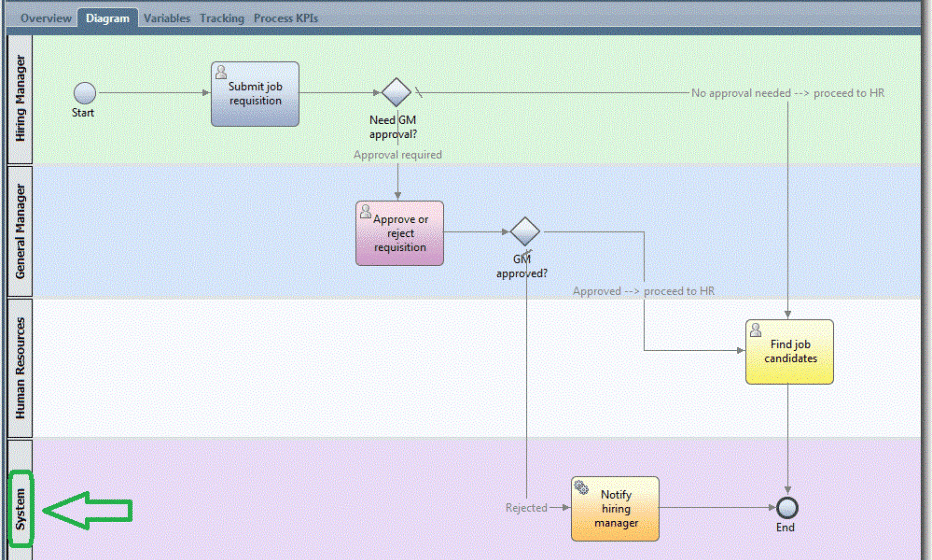Open the Tracking tab
Viewport: 932px width, 560px height.
[x=221, y=18]
